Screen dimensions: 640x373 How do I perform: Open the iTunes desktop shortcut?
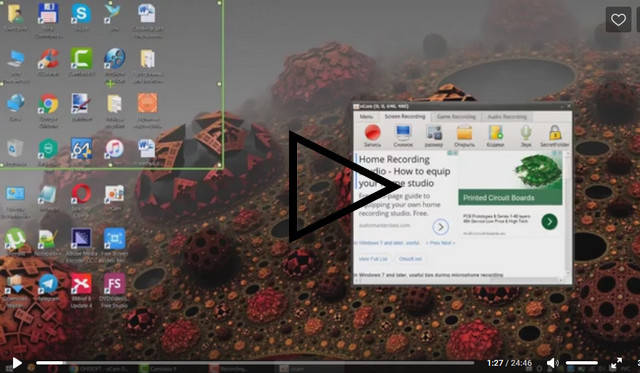click(114, 149)
